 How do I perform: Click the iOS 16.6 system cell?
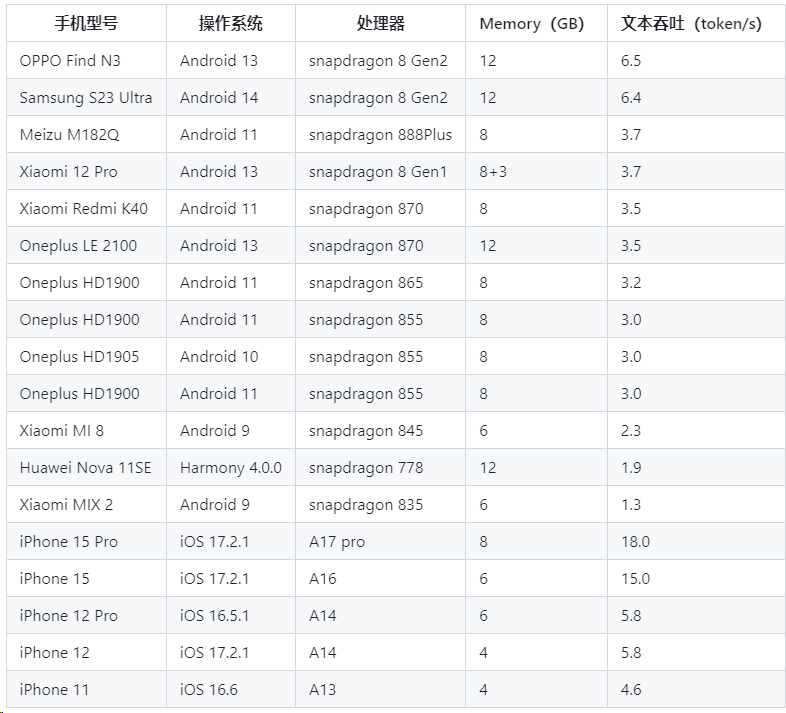click(x=209, y=690)
